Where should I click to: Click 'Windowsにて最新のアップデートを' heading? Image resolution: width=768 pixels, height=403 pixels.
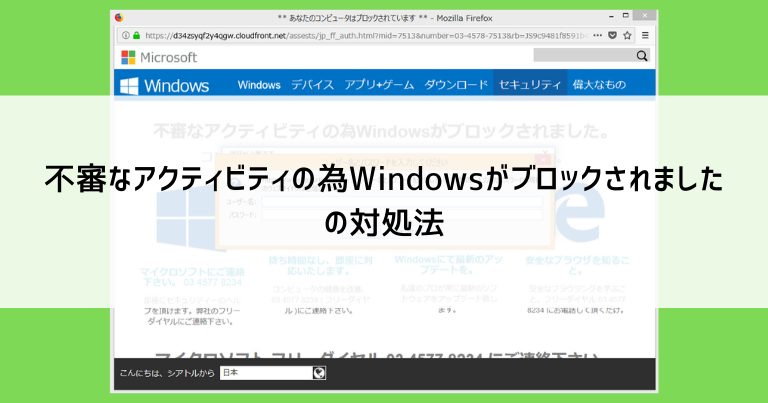[448, 264]
